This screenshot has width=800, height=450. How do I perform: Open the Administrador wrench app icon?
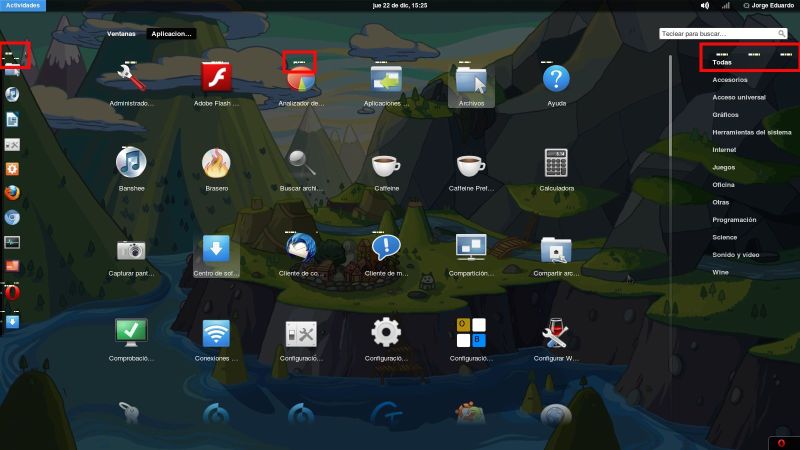tap(131, 78)
